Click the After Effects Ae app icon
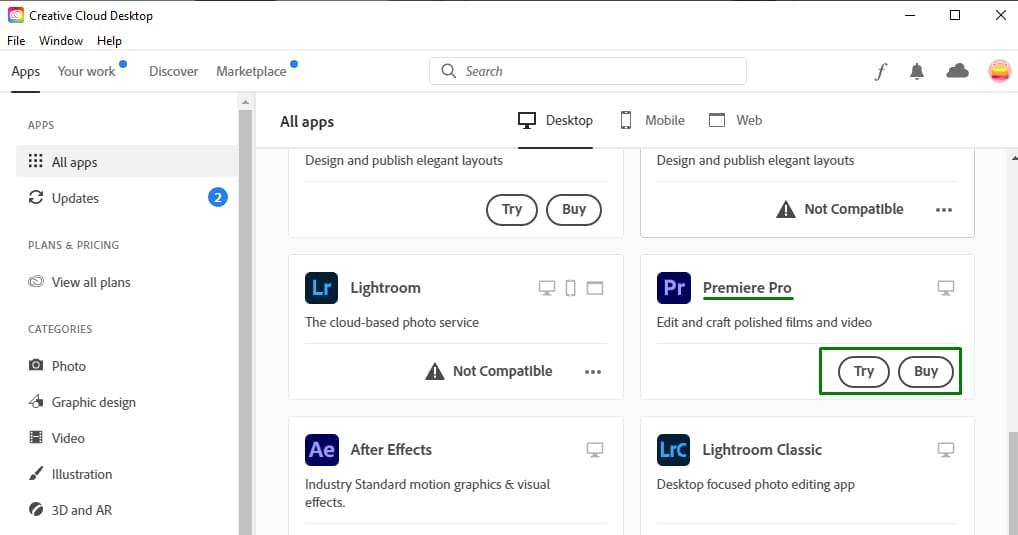This screenshot has width=1018, height=535. coord(321,449)
